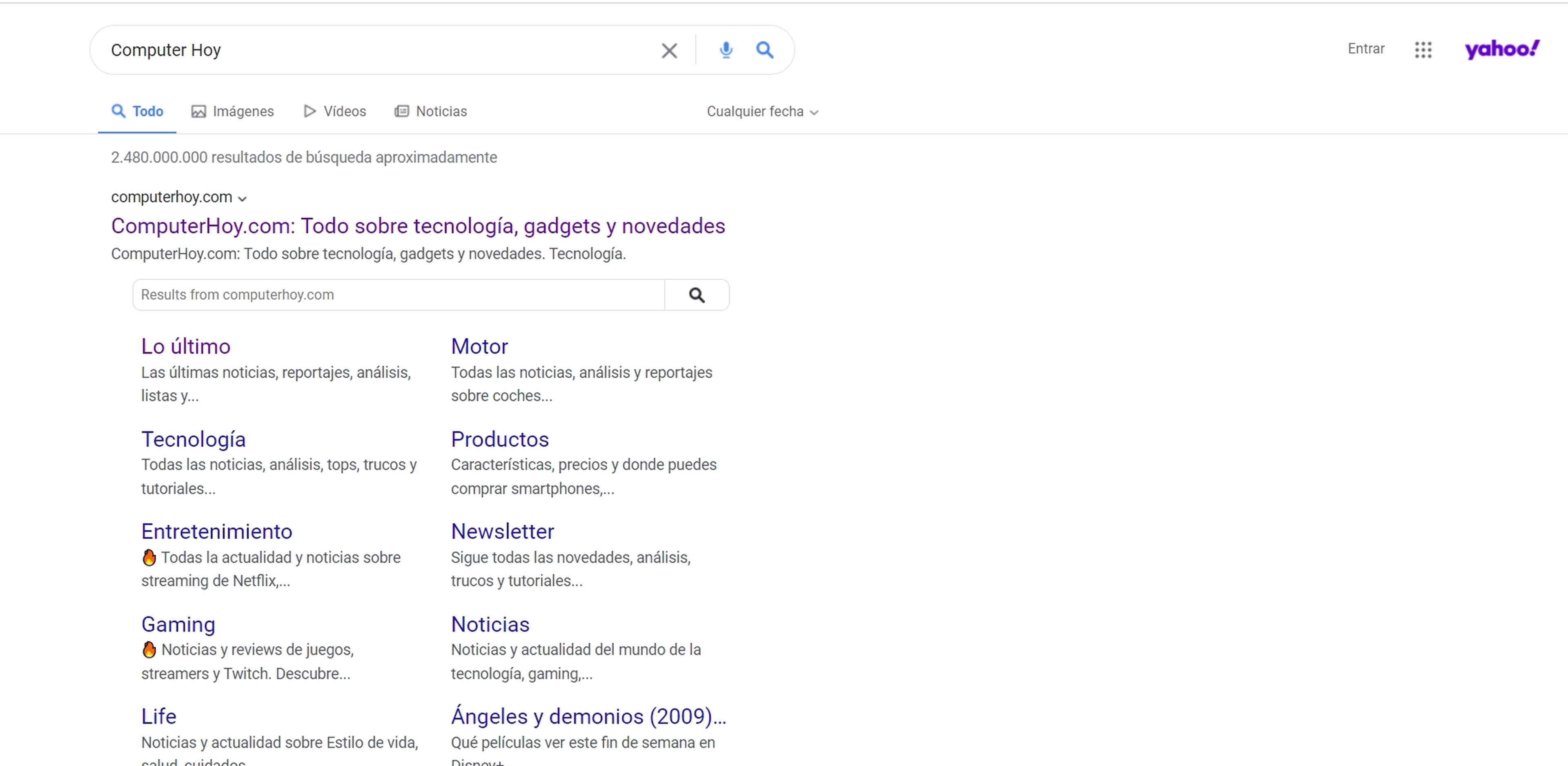Focus the main Computer Hoy search box

(x=377, y=50)
